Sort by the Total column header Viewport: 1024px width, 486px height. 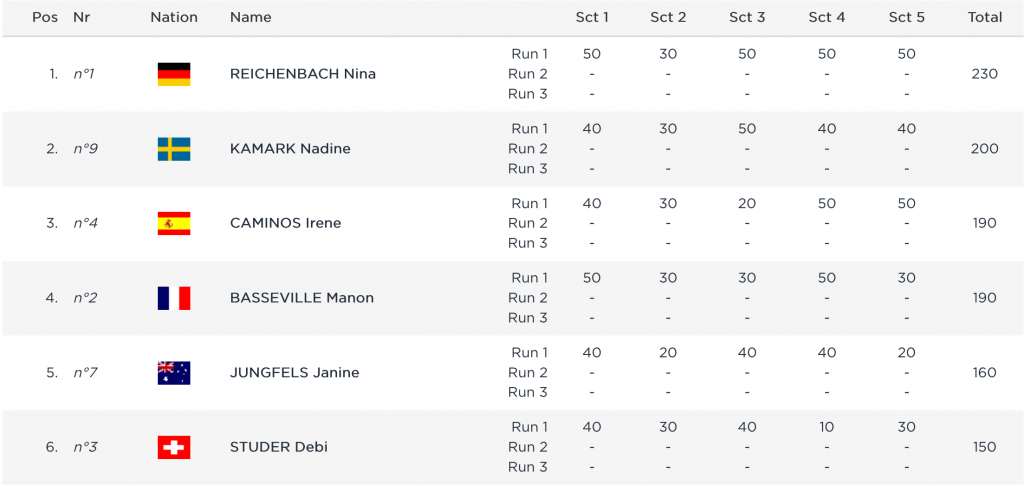(x=985, y=17)
